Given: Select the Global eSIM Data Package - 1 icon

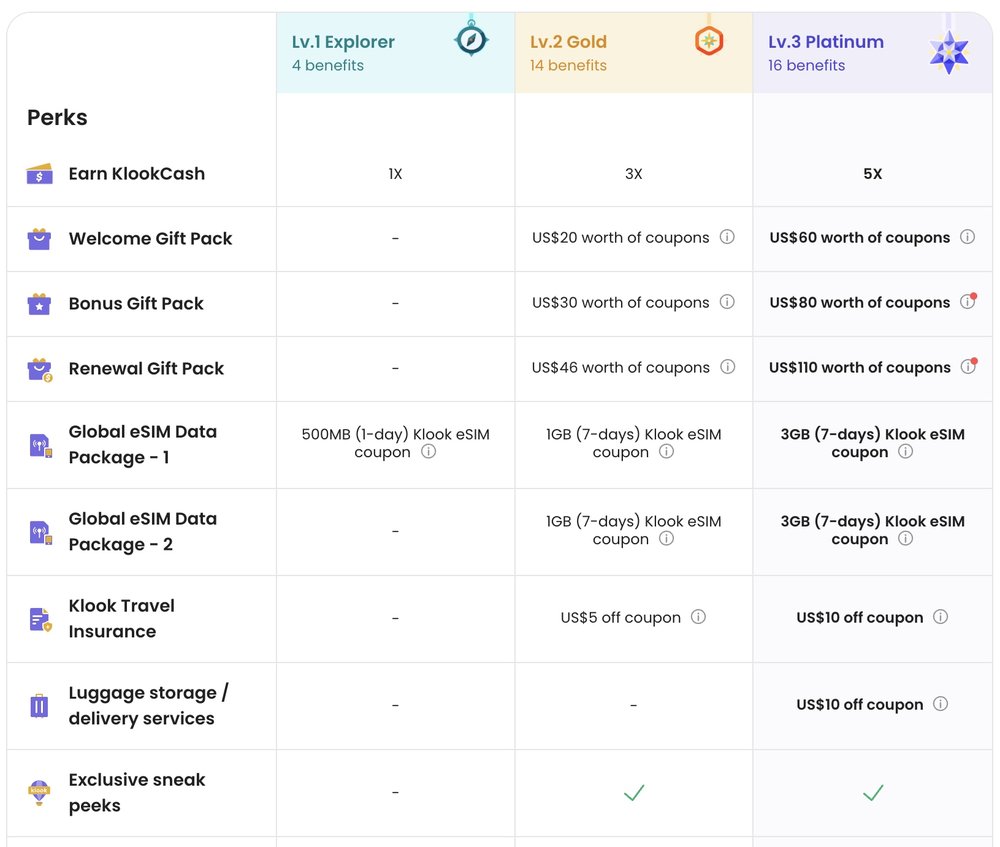Looking at the screenshot, I should pyautogui.click(x=38, y=444).
